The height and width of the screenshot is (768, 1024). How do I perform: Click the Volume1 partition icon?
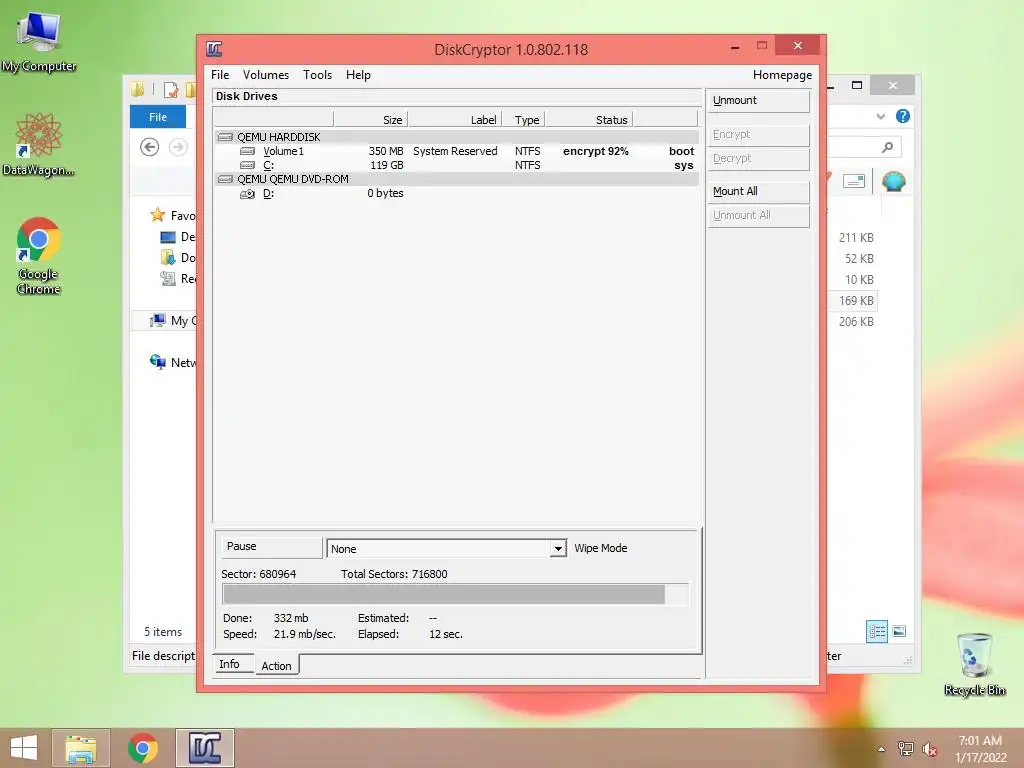[248, 152]
